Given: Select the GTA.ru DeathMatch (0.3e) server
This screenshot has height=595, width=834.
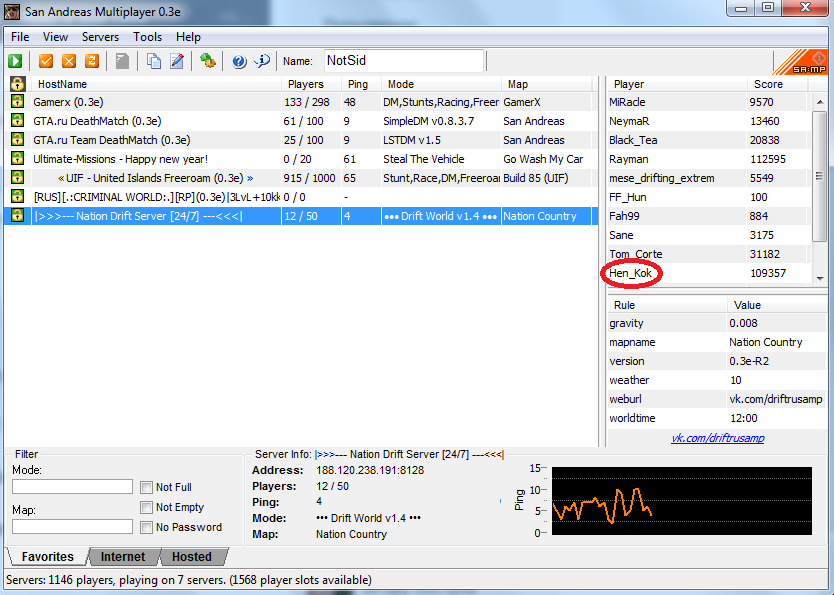Looking at the screenshot, I should pyautogui.click(x=301, y=121).
